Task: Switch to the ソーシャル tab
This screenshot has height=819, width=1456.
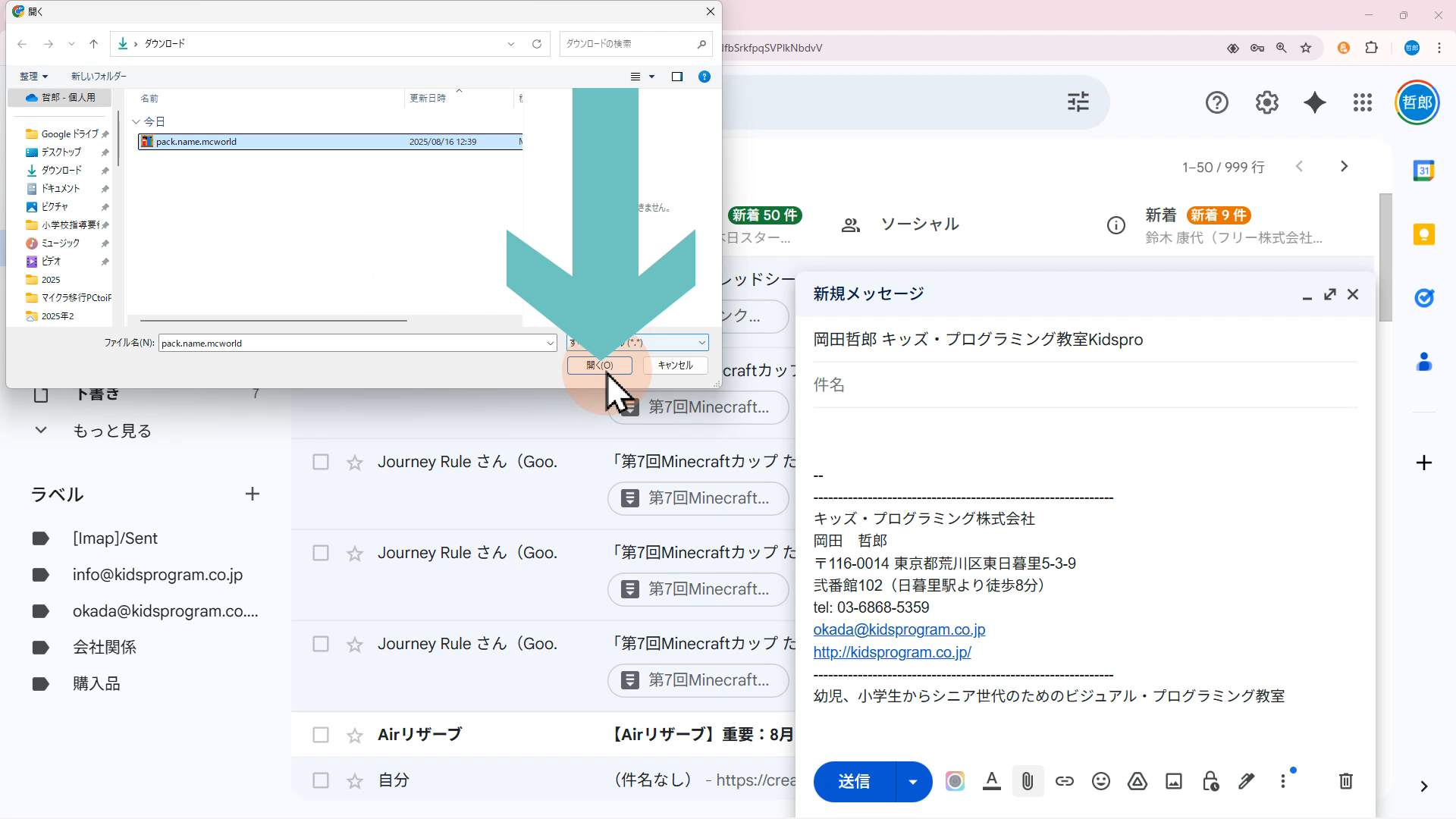Action: click(x=918, y=224)
